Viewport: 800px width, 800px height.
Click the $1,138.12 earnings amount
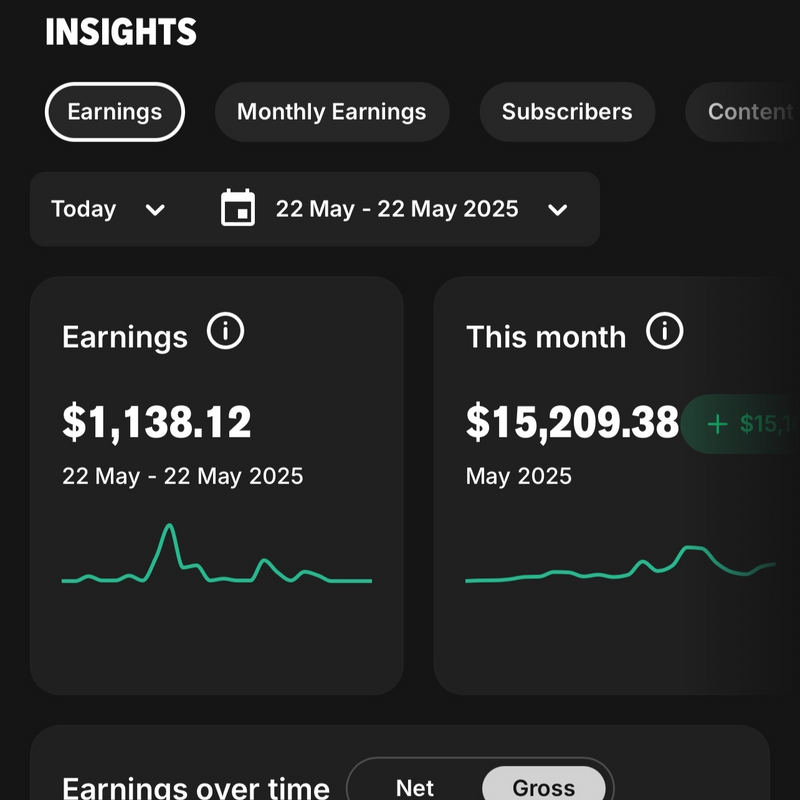point(157,423)
